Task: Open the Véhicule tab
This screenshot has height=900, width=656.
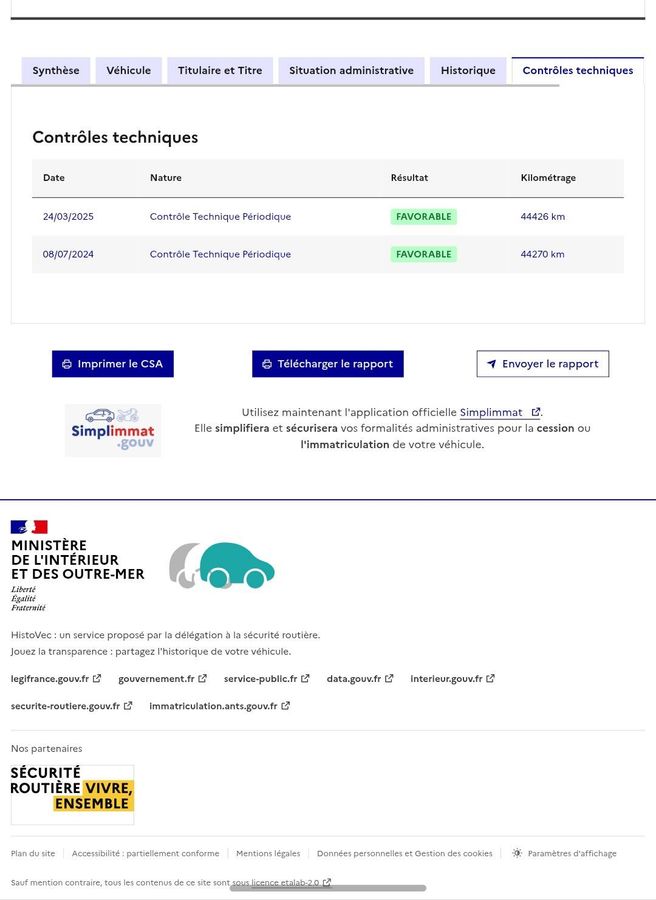Action: tap(129, 71)
